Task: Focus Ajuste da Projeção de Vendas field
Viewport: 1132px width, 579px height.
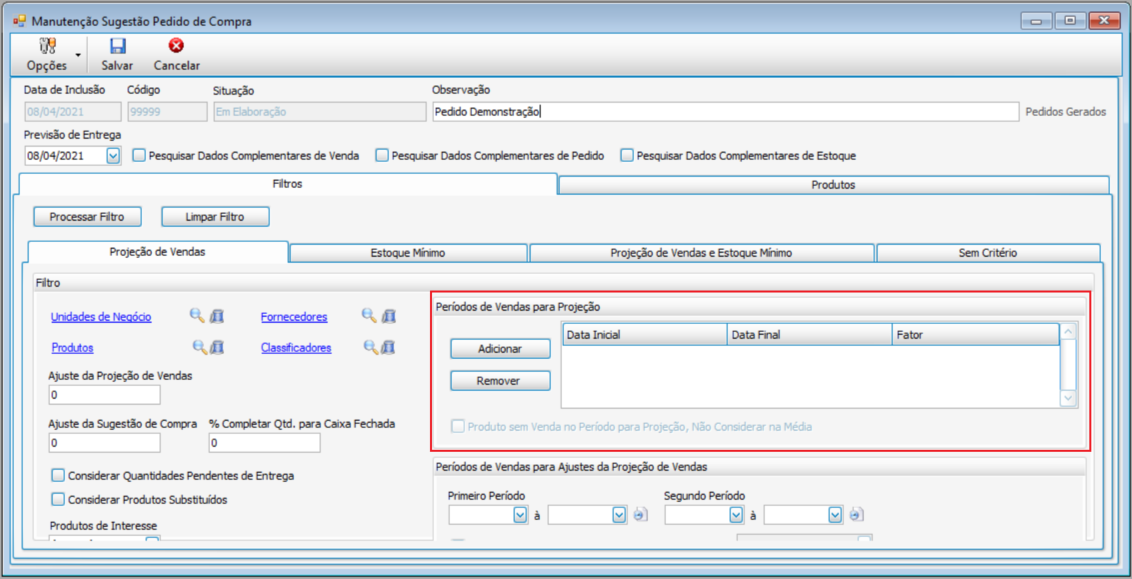Action: (104, 395)
